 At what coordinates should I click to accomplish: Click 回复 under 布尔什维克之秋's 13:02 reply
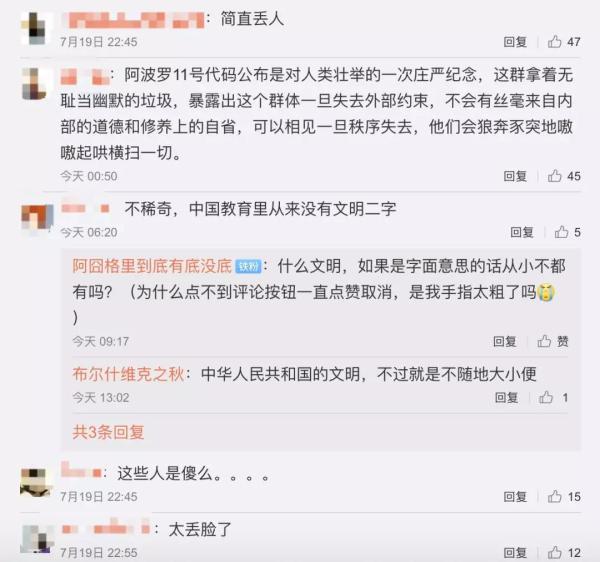coord(507,397)
